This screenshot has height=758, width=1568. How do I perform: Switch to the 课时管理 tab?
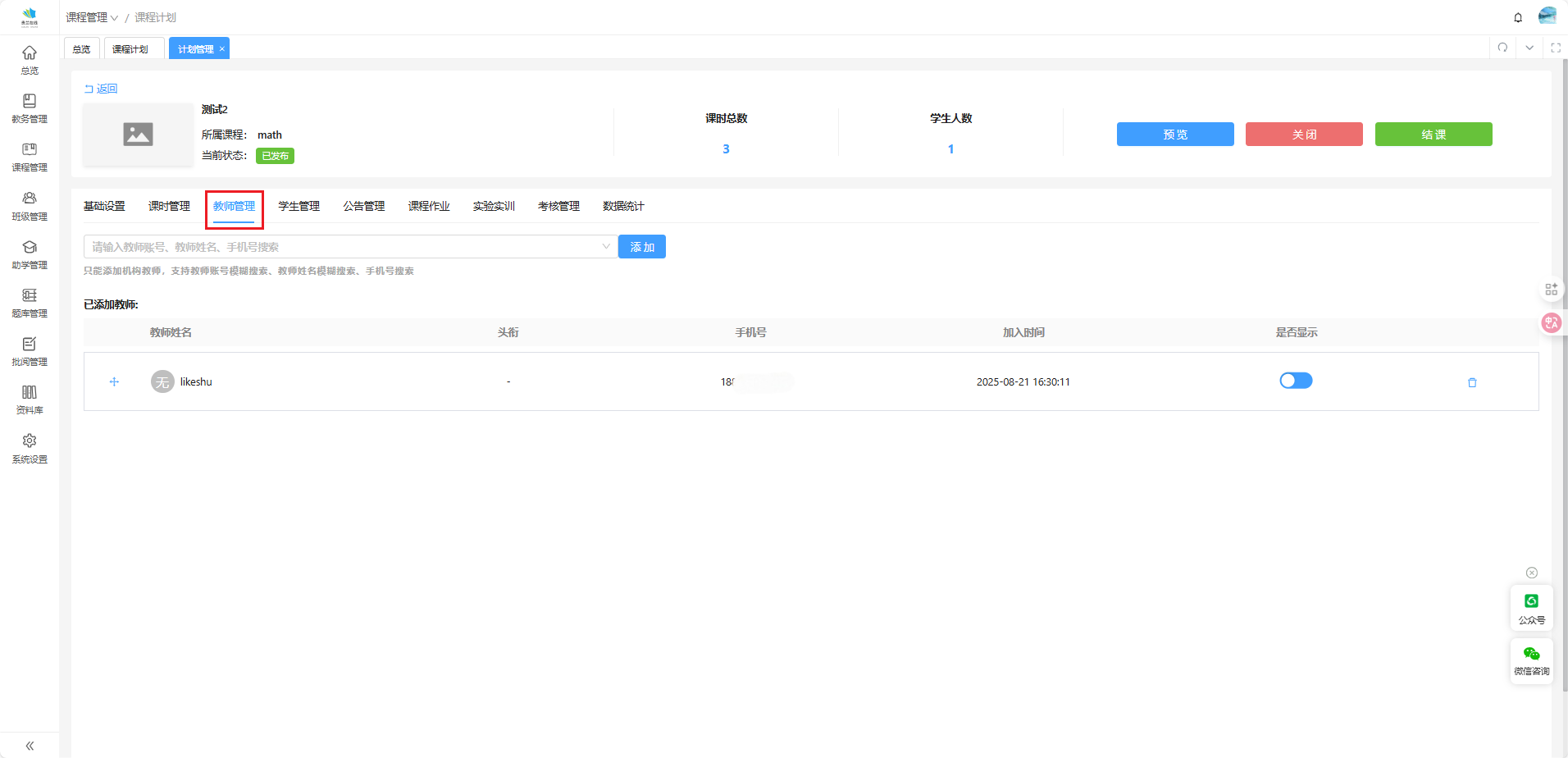pos(169,206)
